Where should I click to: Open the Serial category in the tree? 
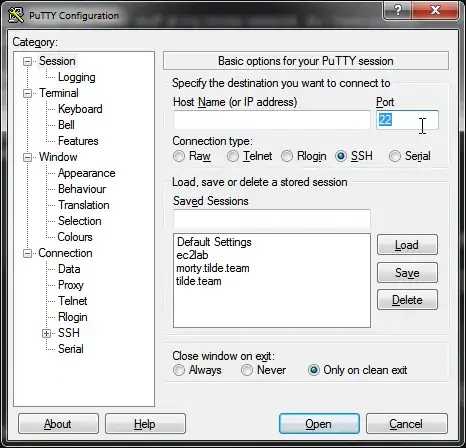71,349
